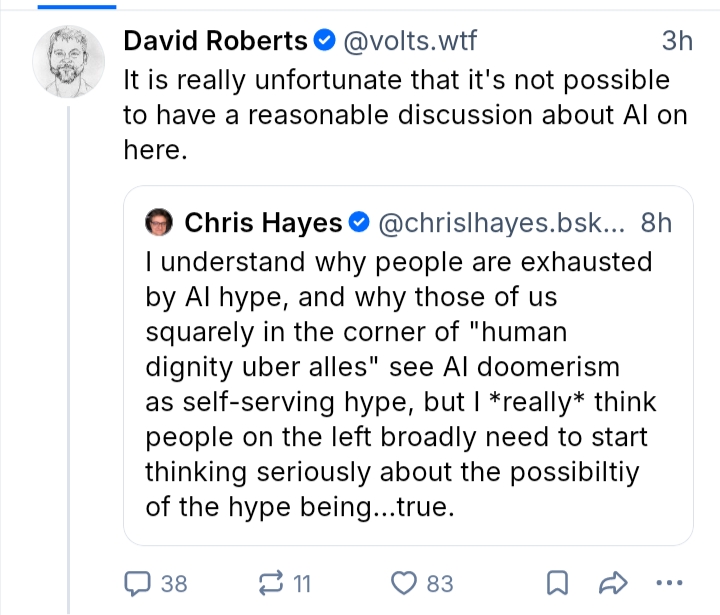Click Chris Hayes' small avatar
Screen dimensions: 720x615
coord(161,222)
